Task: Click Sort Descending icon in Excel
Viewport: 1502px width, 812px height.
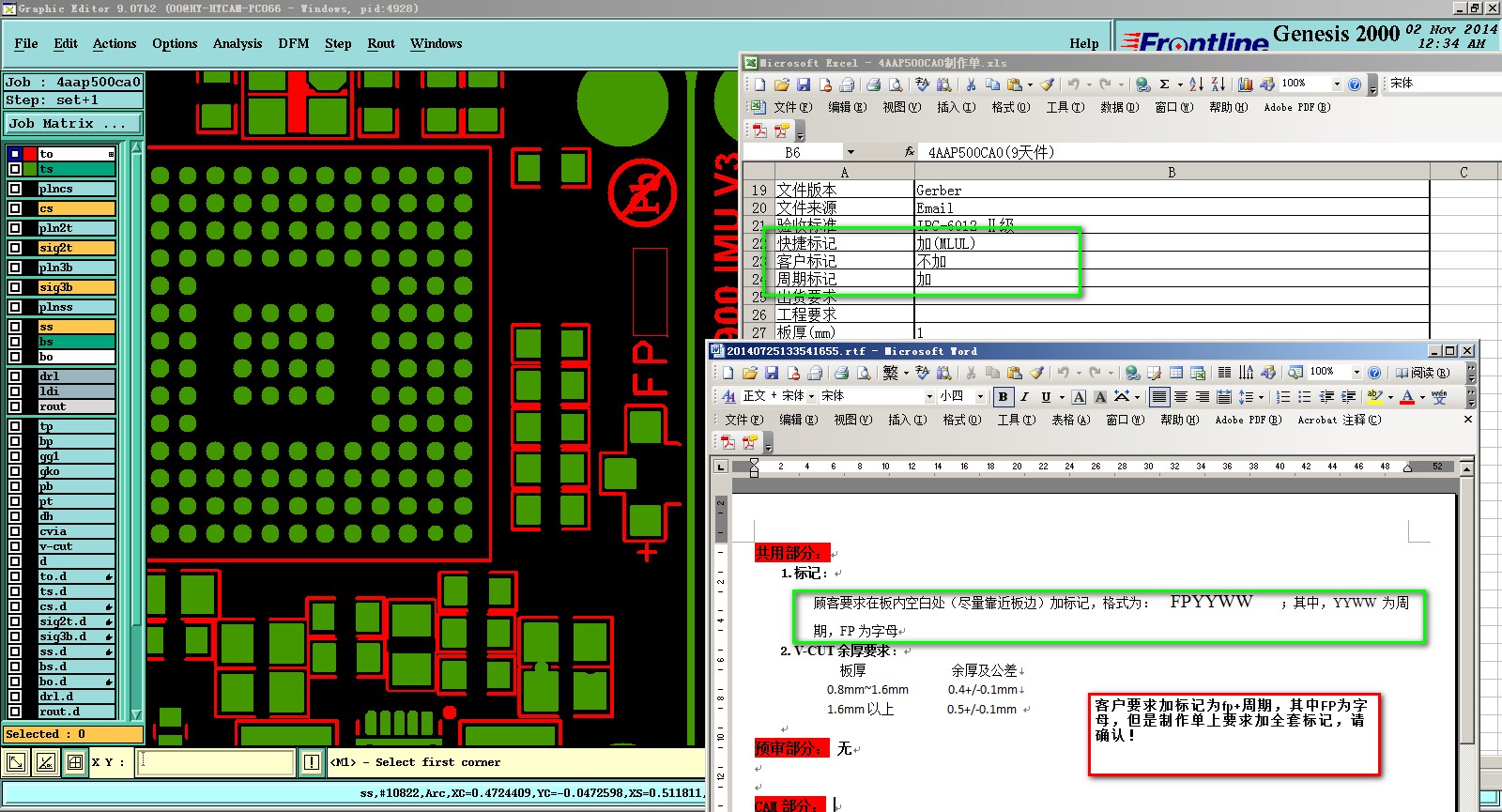Action: click(1218, 84)
